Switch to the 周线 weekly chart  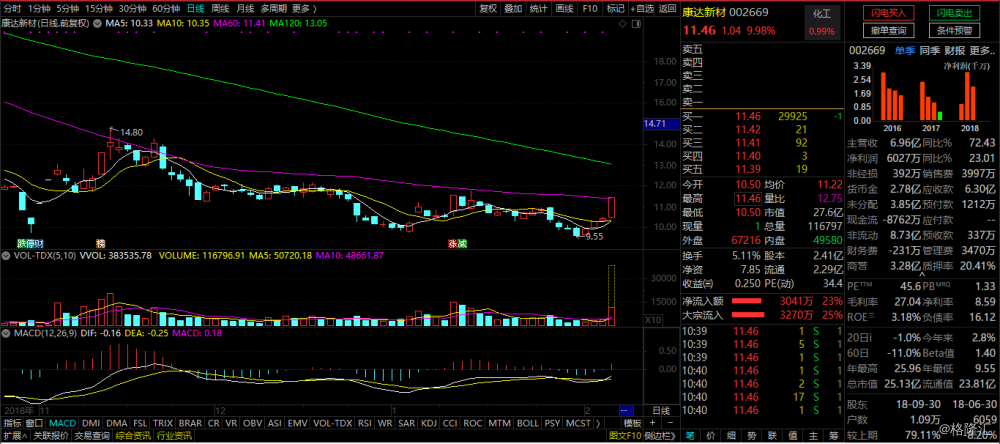point(220,8)
